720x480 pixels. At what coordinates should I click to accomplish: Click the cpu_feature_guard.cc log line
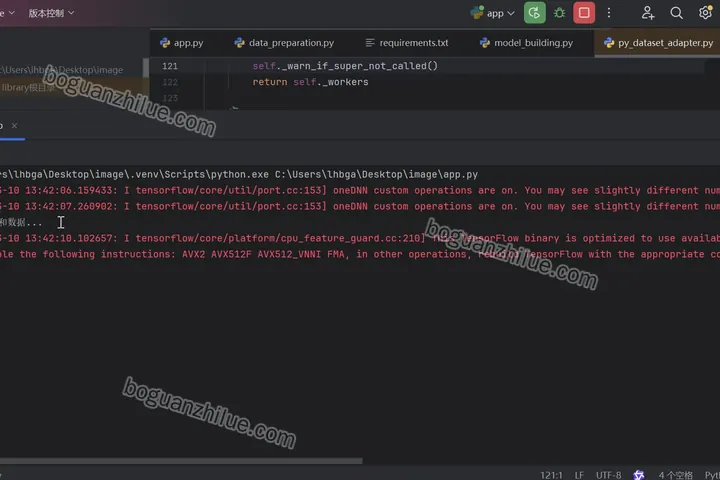coord(360,238)
